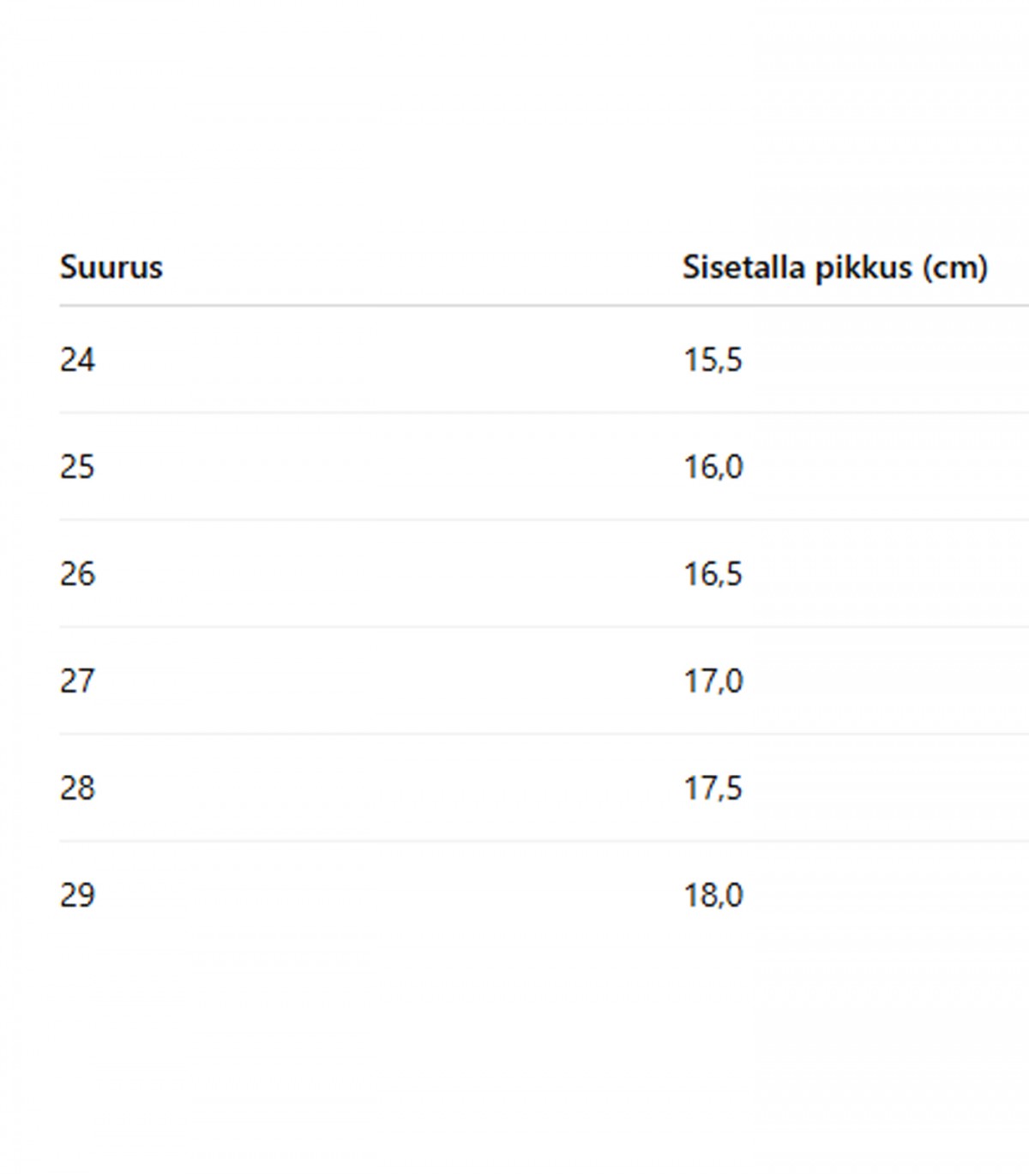Click the 17,5 insole length value

click(x=713, y=789)
